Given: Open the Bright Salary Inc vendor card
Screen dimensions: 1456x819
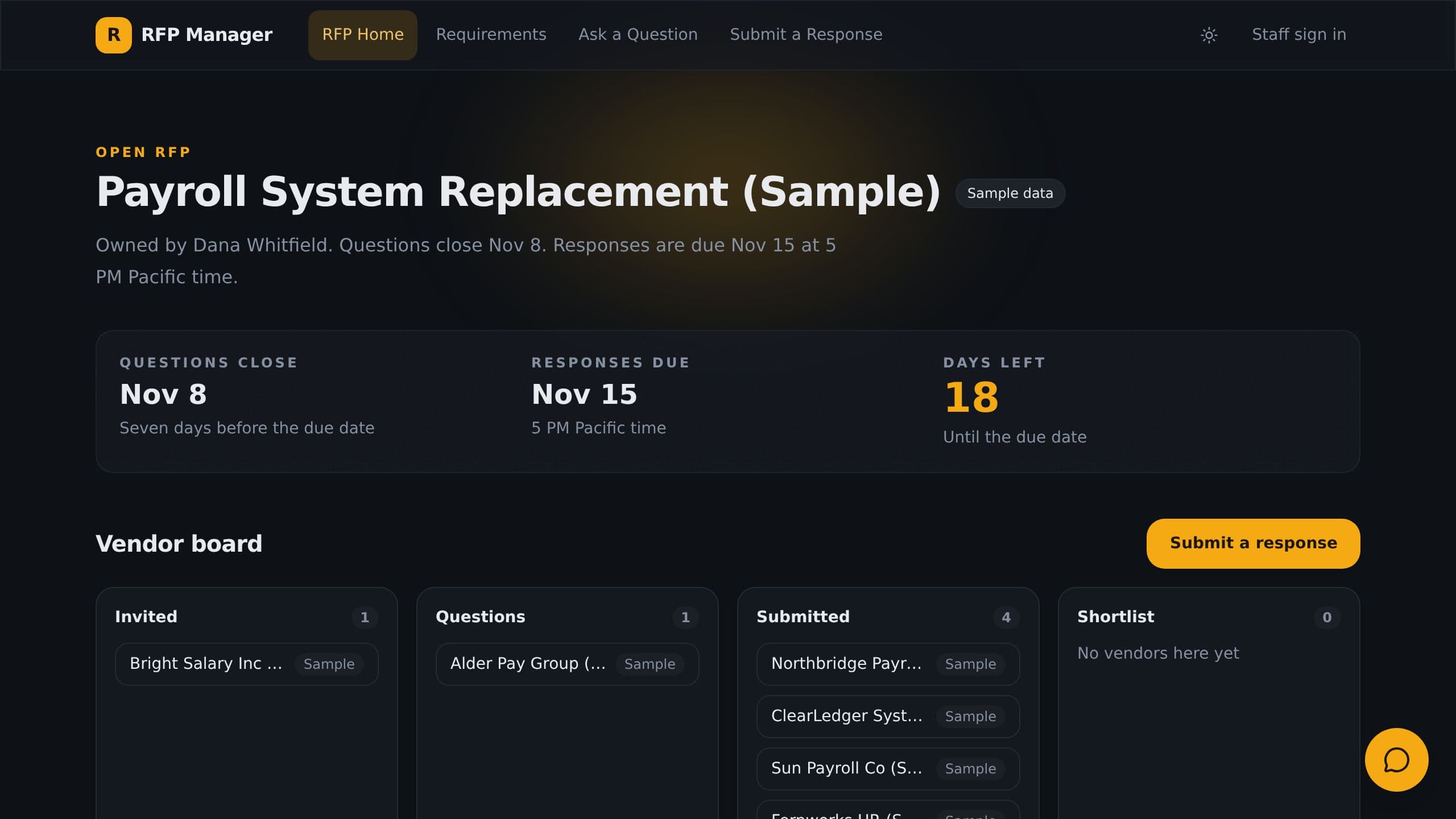Looking at the screenshot, I should pos(246,664).
